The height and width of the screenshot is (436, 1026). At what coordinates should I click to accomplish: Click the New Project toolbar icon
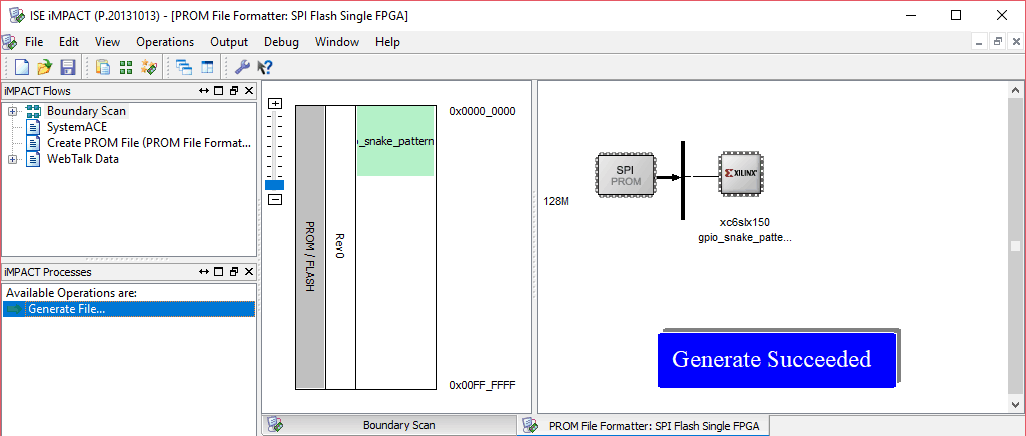pos(21,68)
